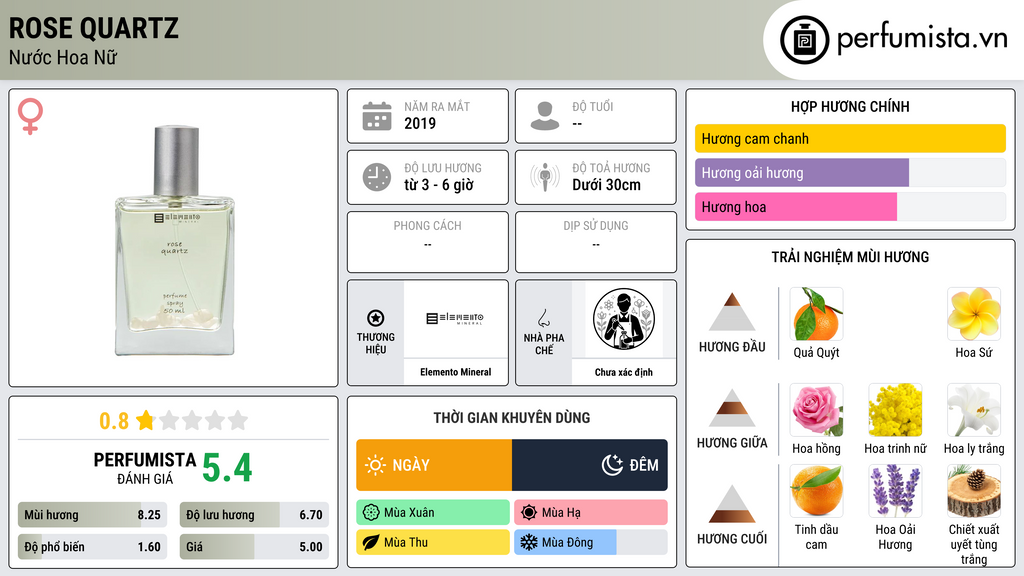
Task: Open the Hoa Sứ note image
Action: point(974,314)
